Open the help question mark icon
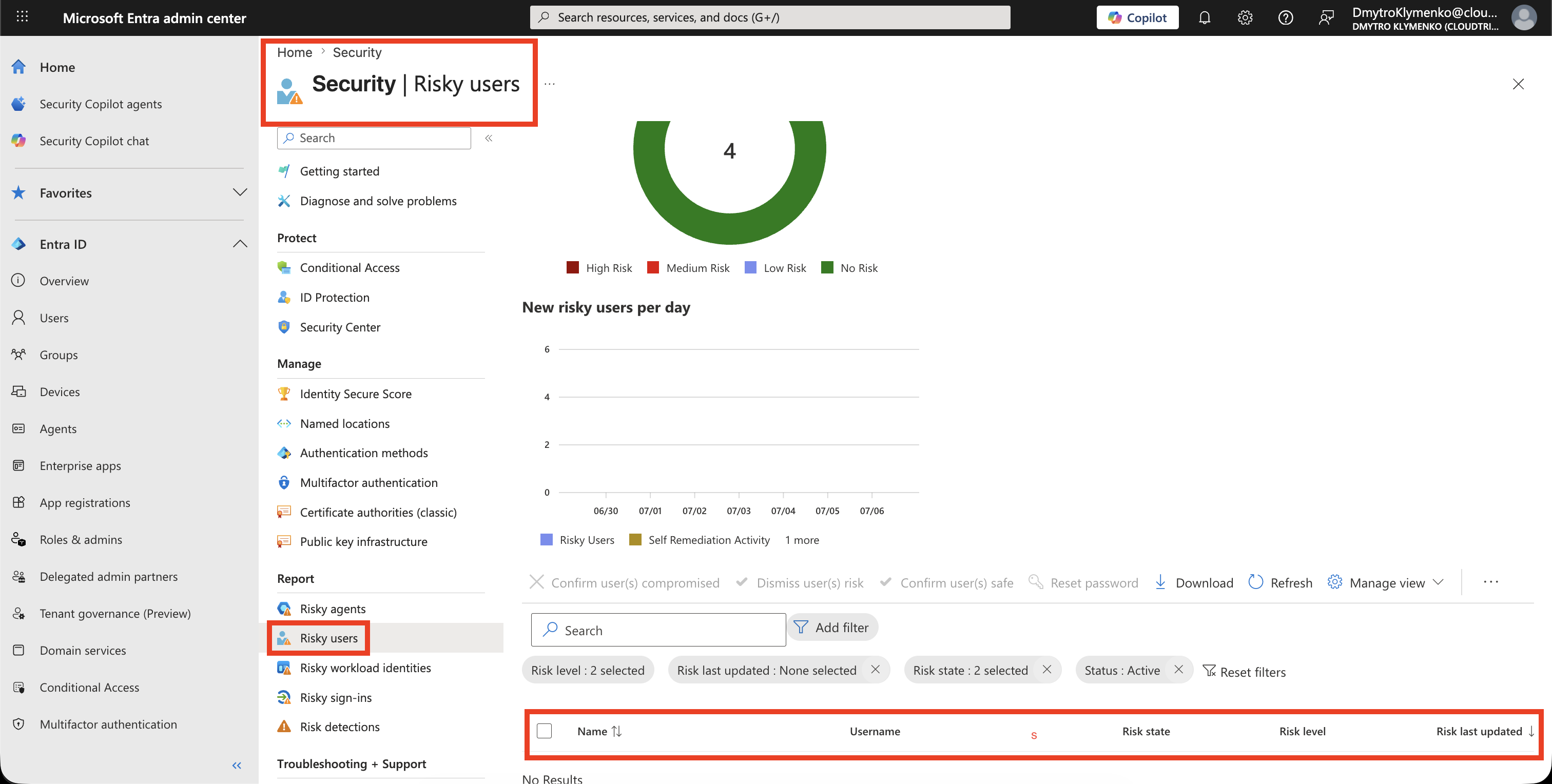 tap(1285, 17)
